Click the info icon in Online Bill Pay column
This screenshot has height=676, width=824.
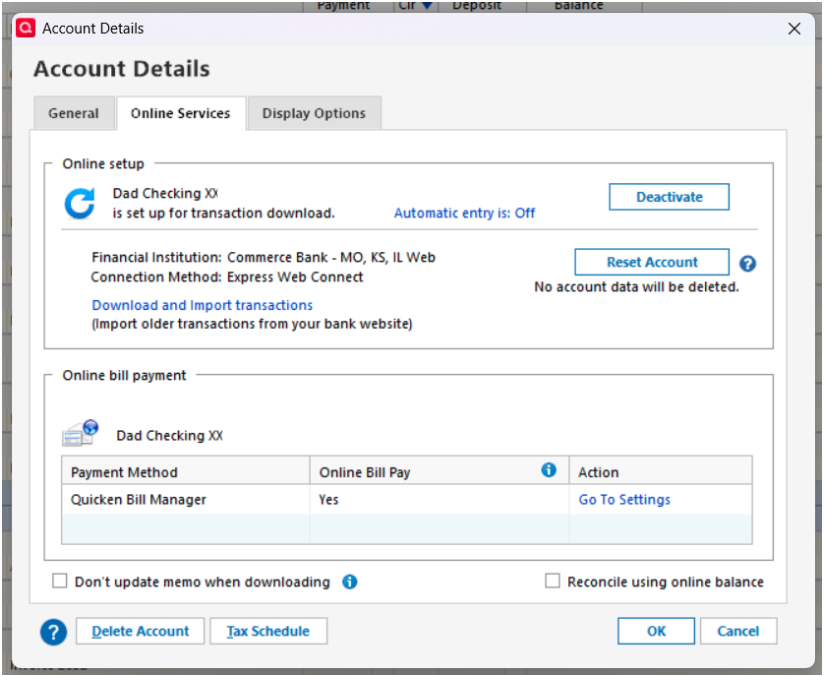548,470
